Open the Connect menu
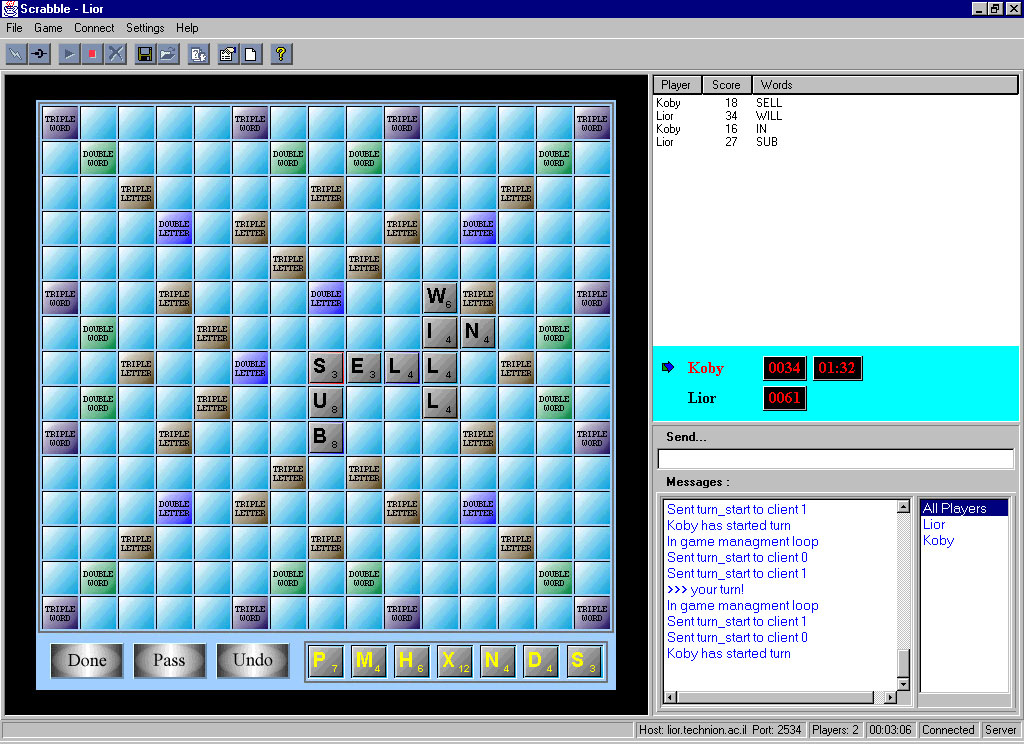Screen dimensions: 1024x744 coord(94,28)
